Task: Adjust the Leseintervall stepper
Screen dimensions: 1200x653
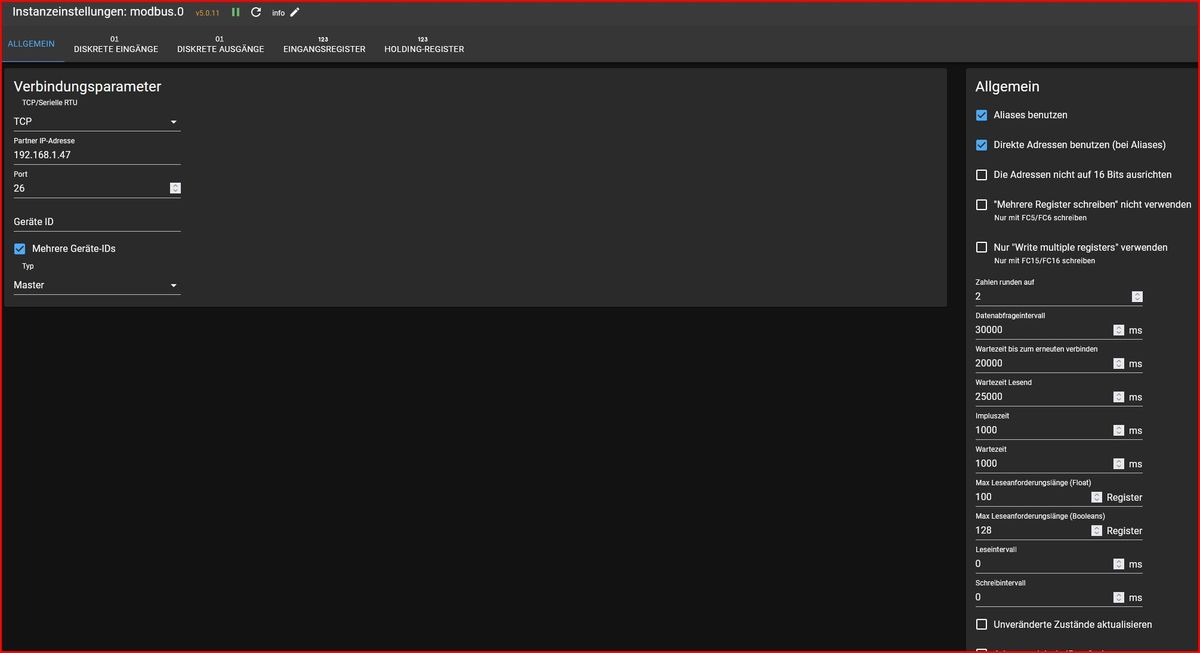Action: 1118,564
